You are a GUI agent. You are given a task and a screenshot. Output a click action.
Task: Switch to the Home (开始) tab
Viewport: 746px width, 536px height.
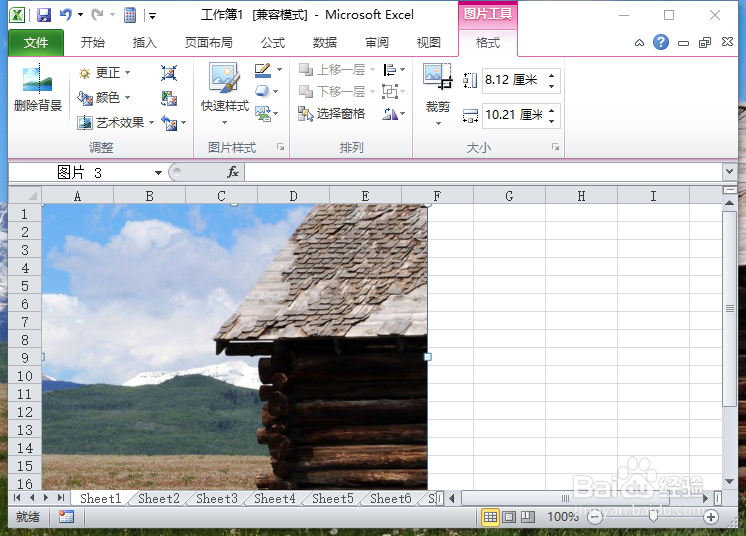(93, 42)
